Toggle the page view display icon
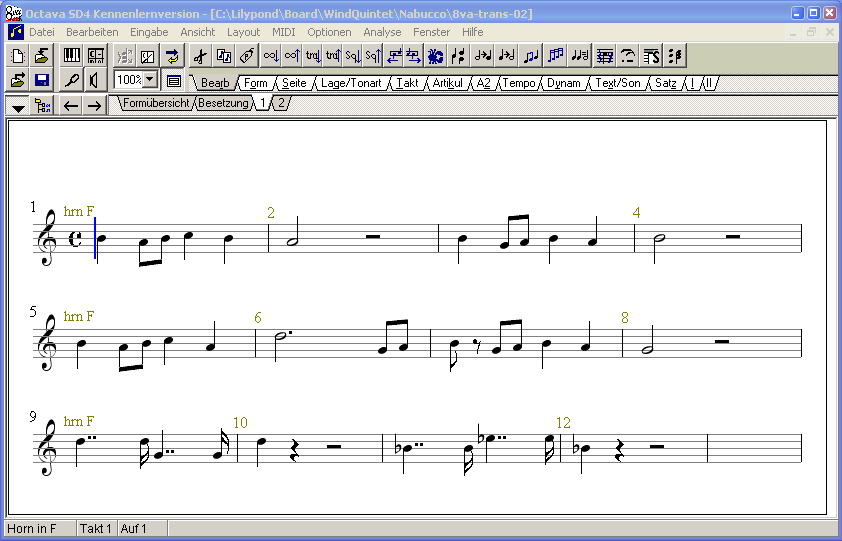Viewport: 842px width, 541px height. [173, 81]
